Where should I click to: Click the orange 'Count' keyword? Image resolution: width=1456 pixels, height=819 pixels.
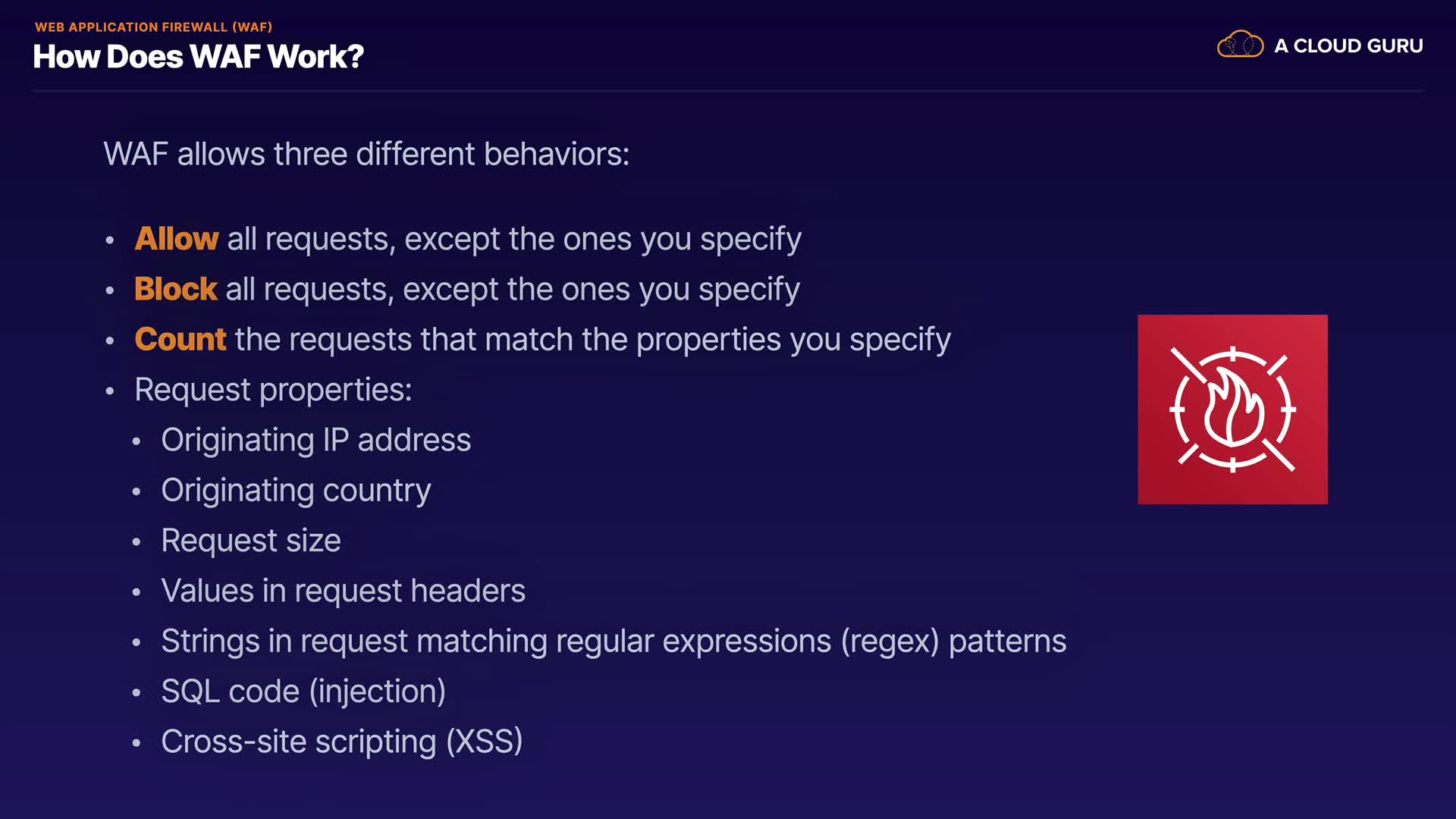[x=180, y=339]
